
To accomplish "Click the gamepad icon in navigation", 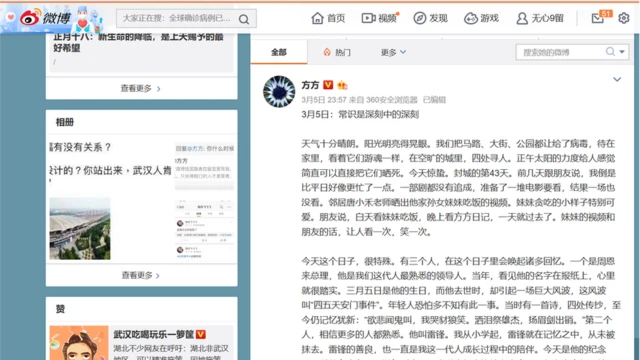I will pos(471,18).
